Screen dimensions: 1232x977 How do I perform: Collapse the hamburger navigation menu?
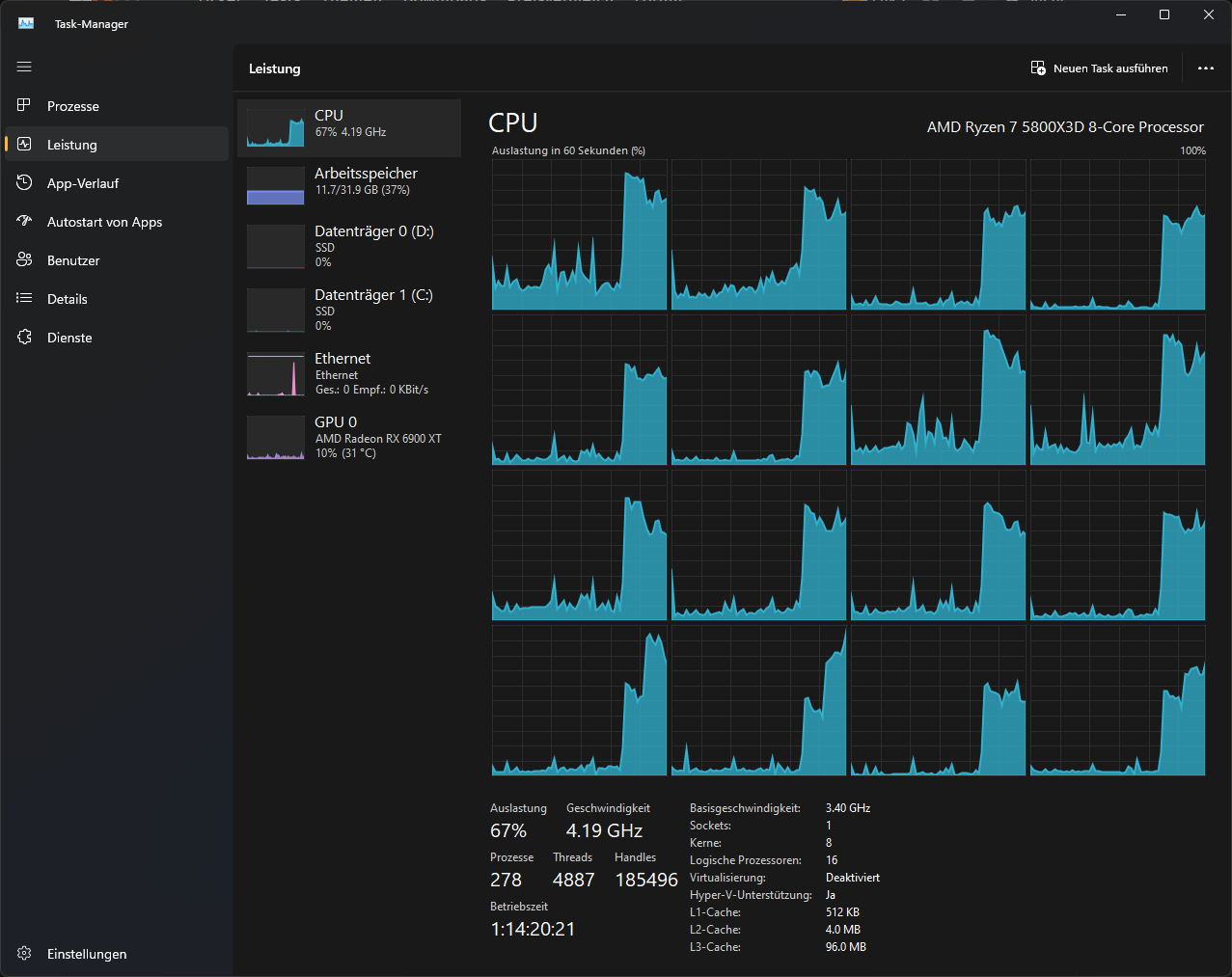coord(24,67)
